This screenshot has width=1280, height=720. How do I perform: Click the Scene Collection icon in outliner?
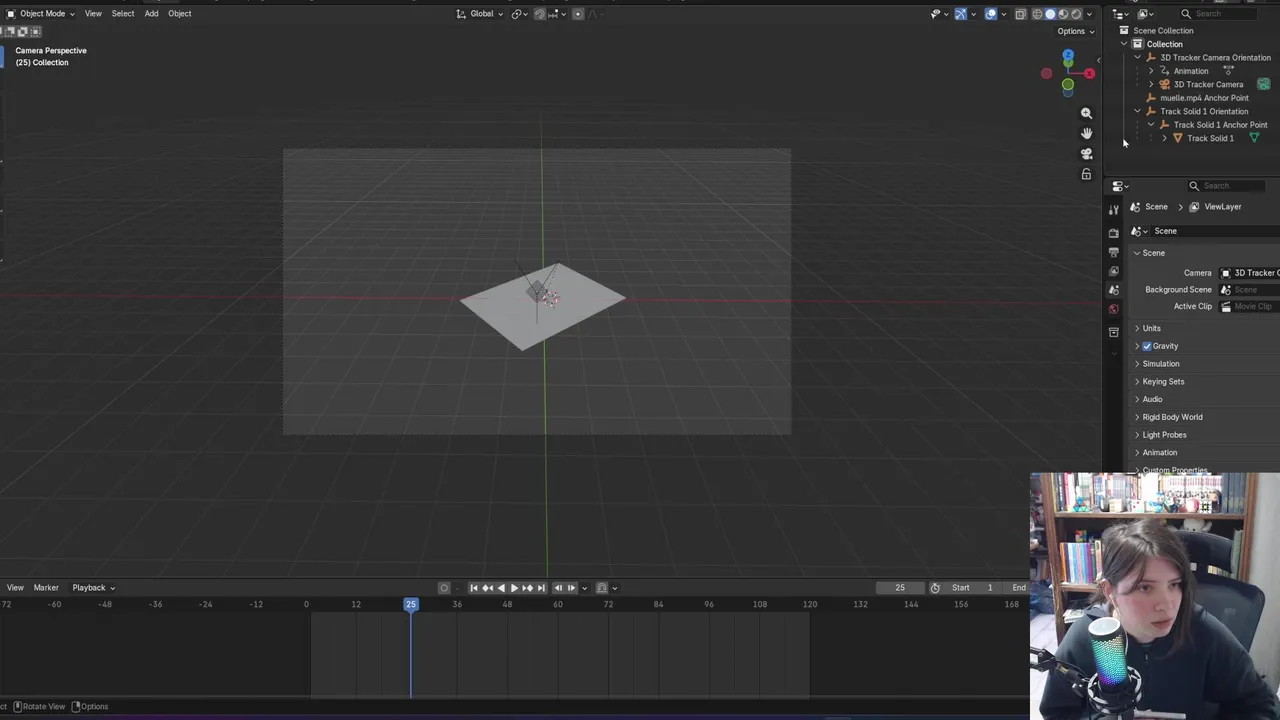coord(1124,30)
